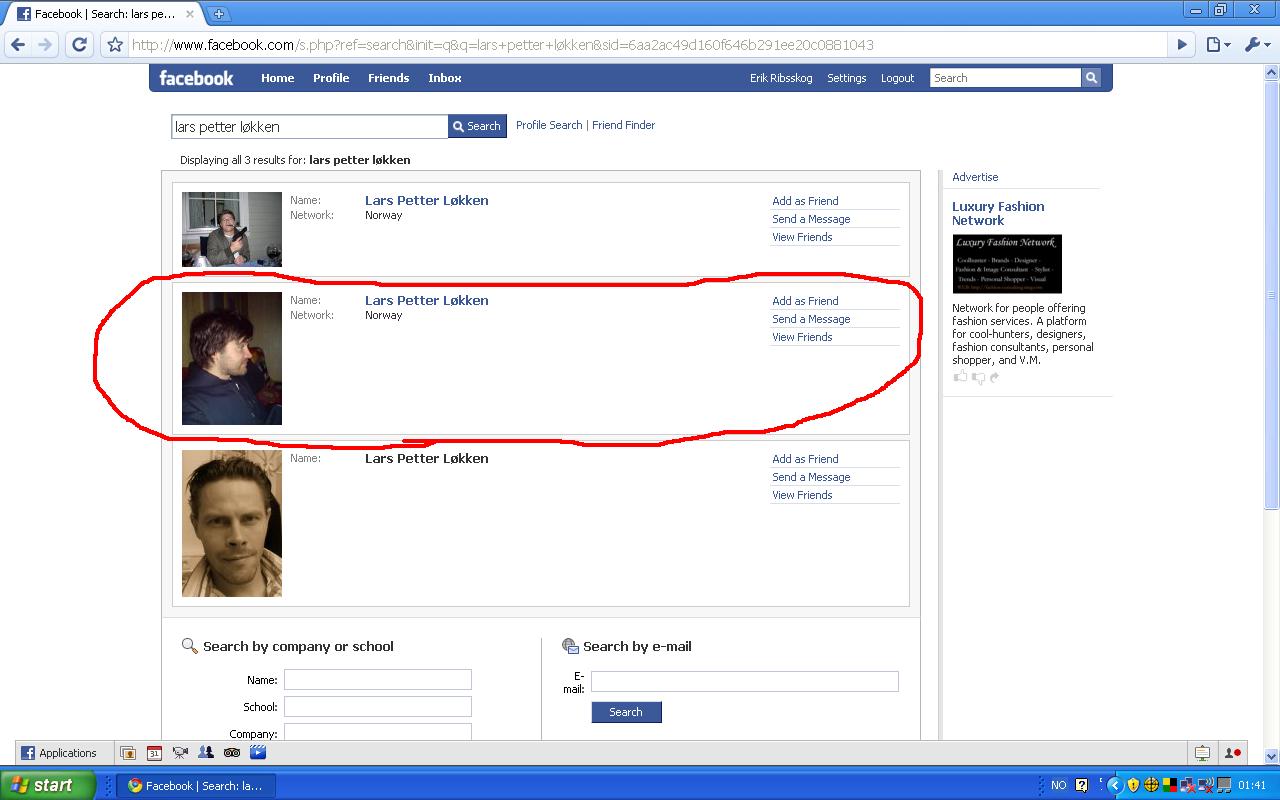Send a message to the second result
This screenshot has height=800, width=1280.
tap(811, 319)
